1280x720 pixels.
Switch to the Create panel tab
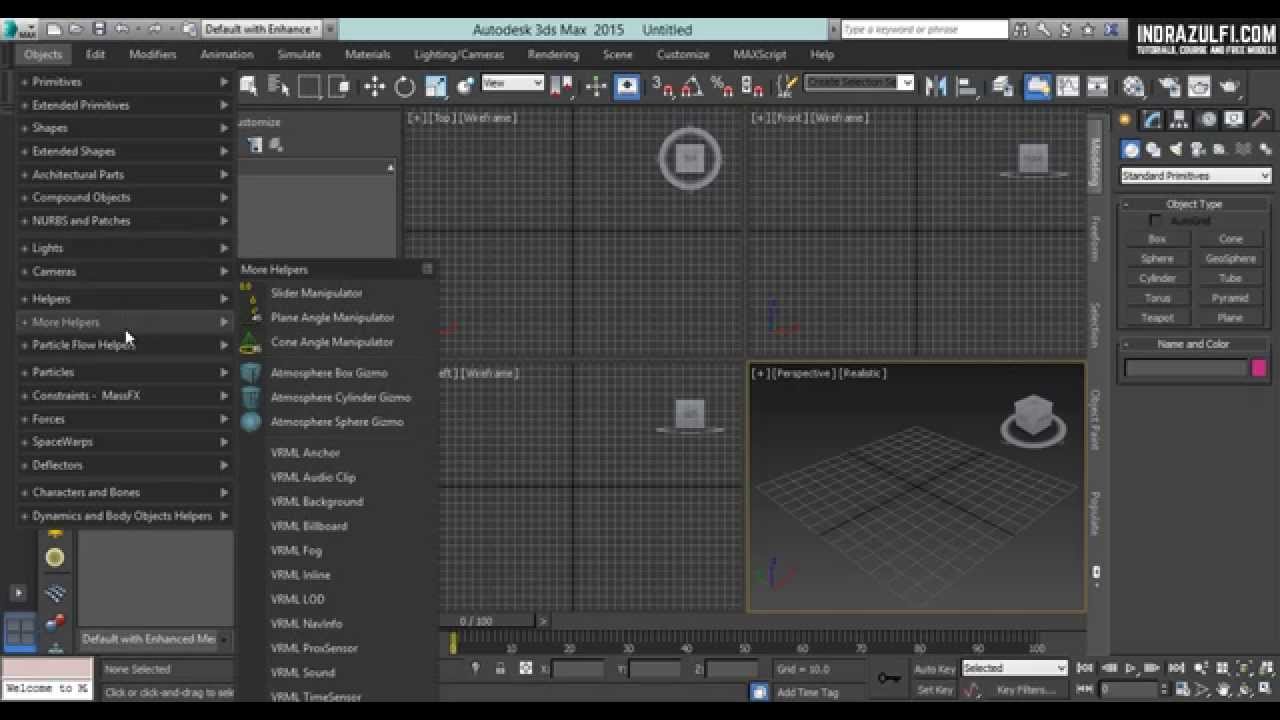click(x=1125, y=120)
